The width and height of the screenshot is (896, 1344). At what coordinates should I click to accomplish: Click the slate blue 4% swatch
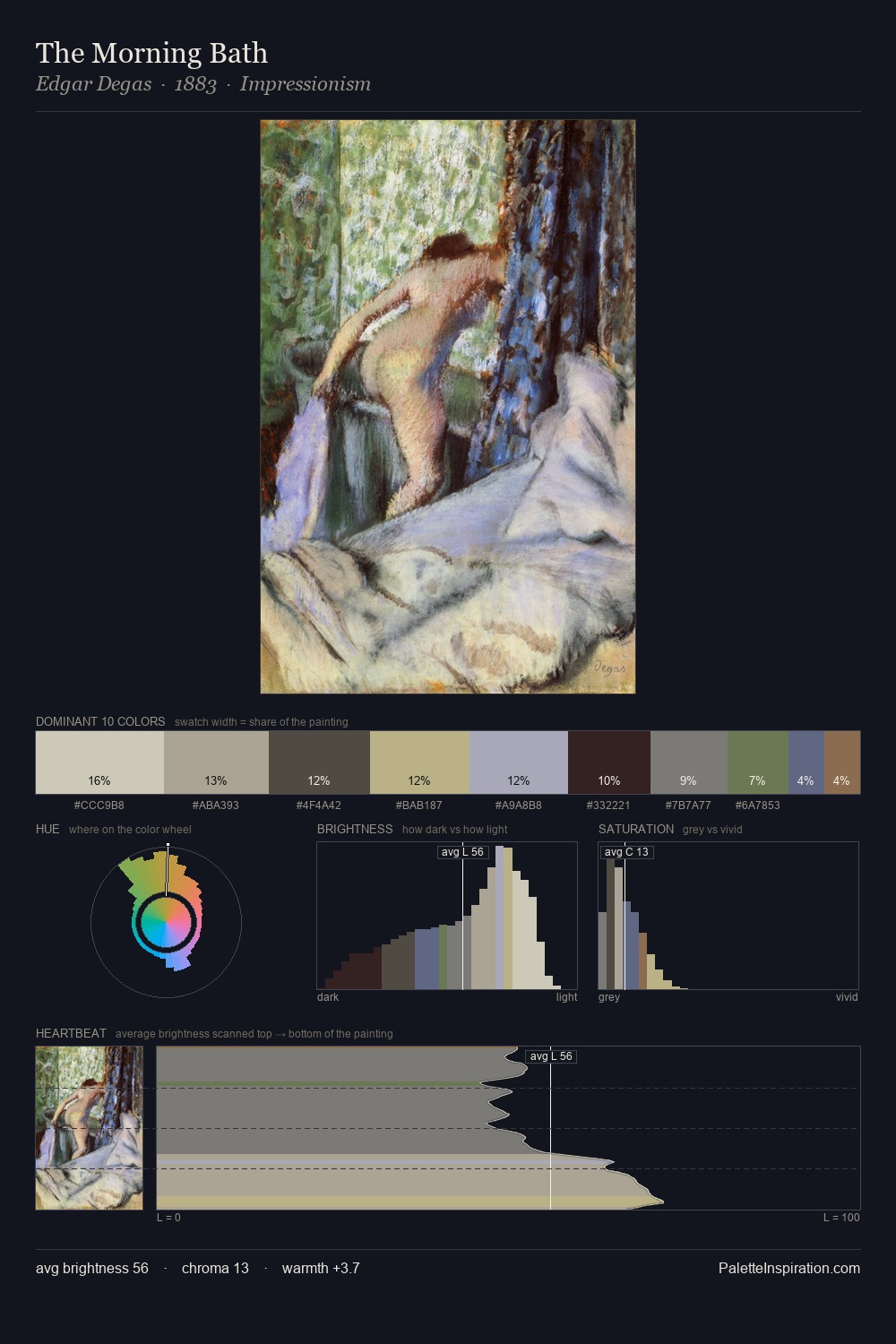806,762
